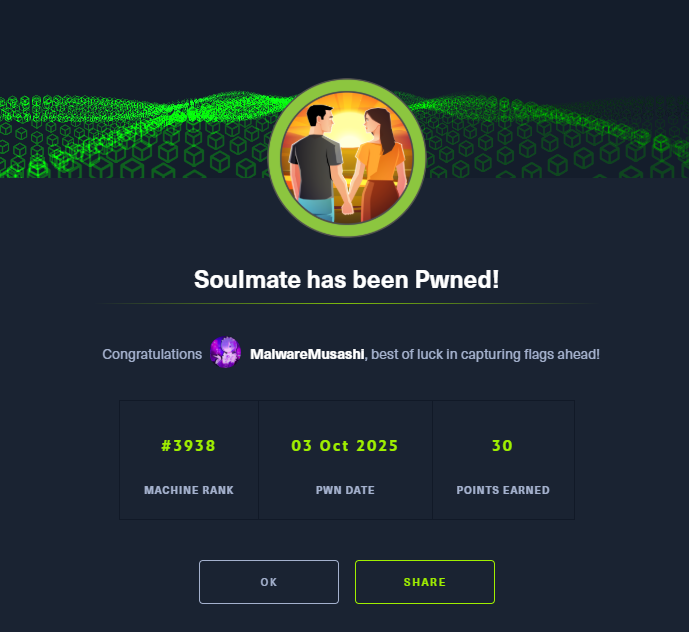Click the "Congratulations" text
Image resolution: width=689 pixels, height=632 pixels.
coord(152,354)
